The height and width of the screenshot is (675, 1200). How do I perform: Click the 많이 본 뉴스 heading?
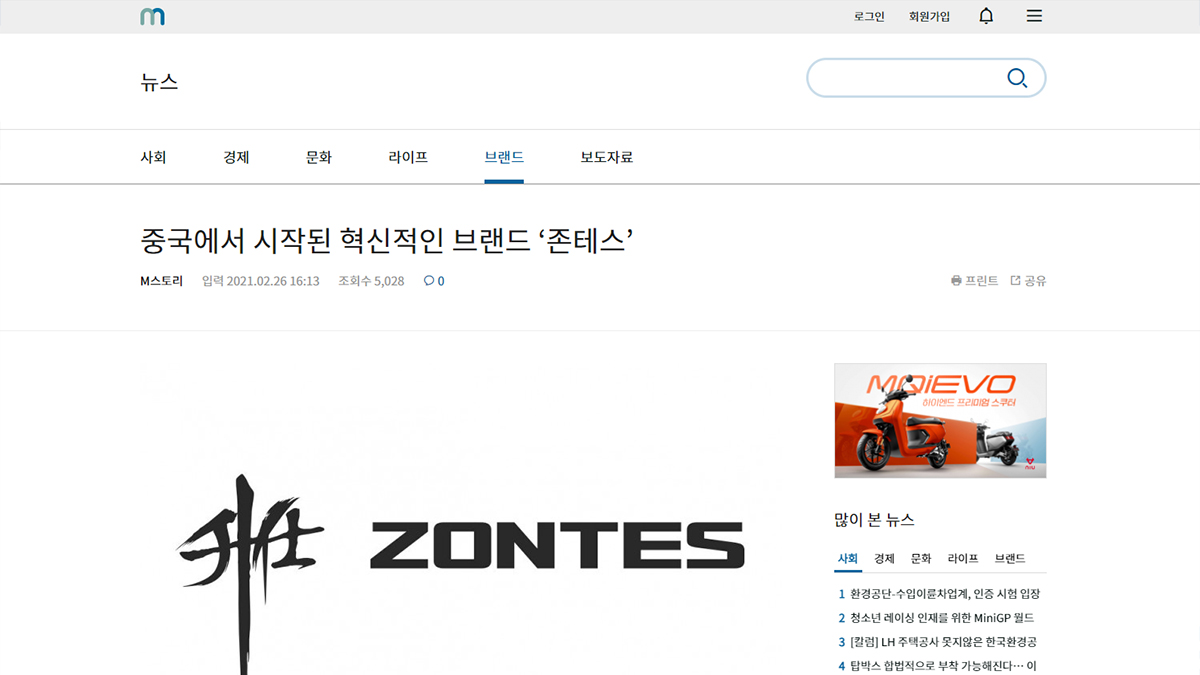point(874,520)
